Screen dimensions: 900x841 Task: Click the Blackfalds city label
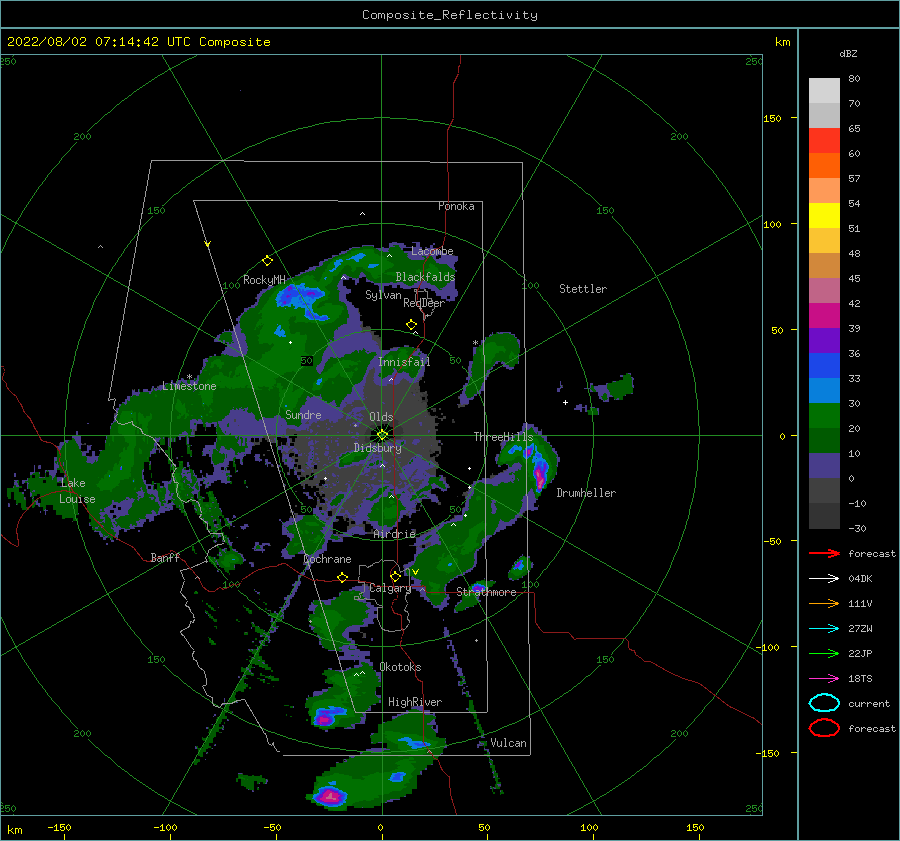(x=425, y=277)
